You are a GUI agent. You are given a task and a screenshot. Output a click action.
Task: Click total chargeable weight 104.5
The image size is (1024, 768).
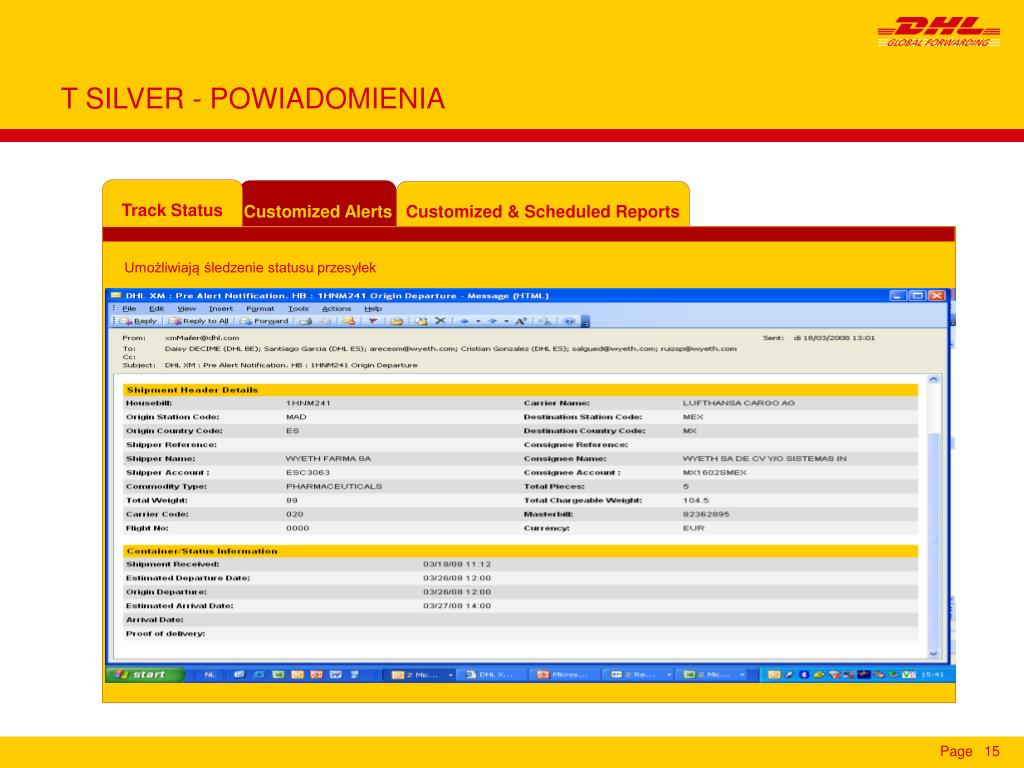(696, 500)
